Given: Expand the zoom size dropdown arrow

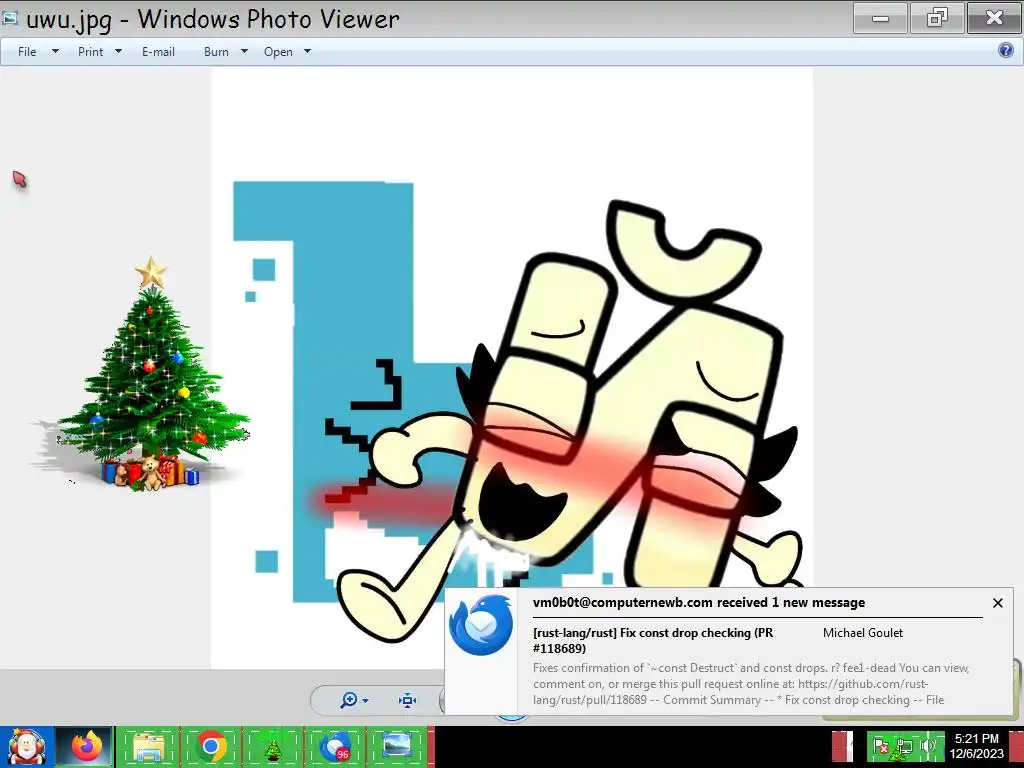Looking at the screenshot, I should (365, 701).
